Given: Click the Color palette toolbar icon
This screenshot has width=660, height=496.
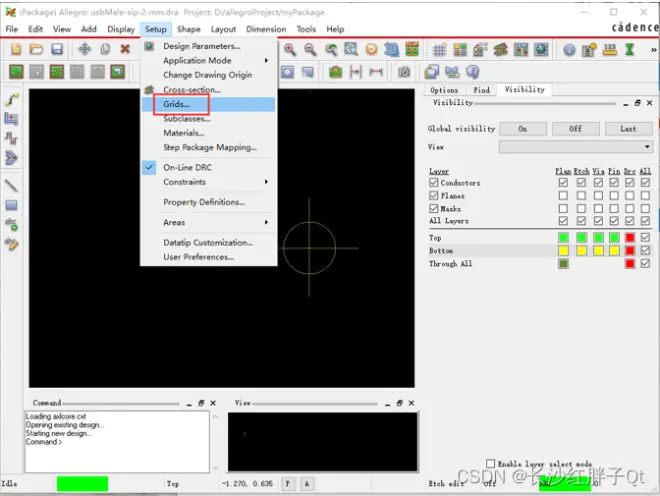Looking at the screenshot, I should tap(460, 50).
